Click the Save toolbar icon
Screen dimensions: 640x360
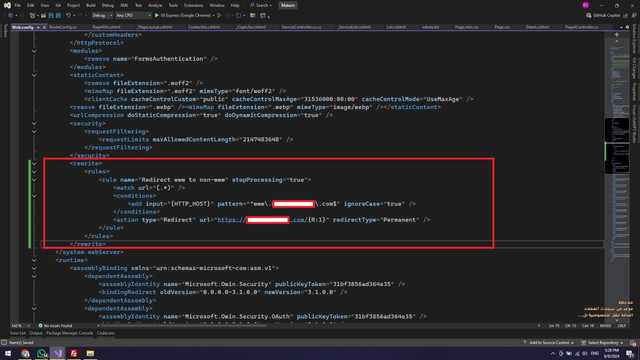pyautogui.click(x=51, y=16)
